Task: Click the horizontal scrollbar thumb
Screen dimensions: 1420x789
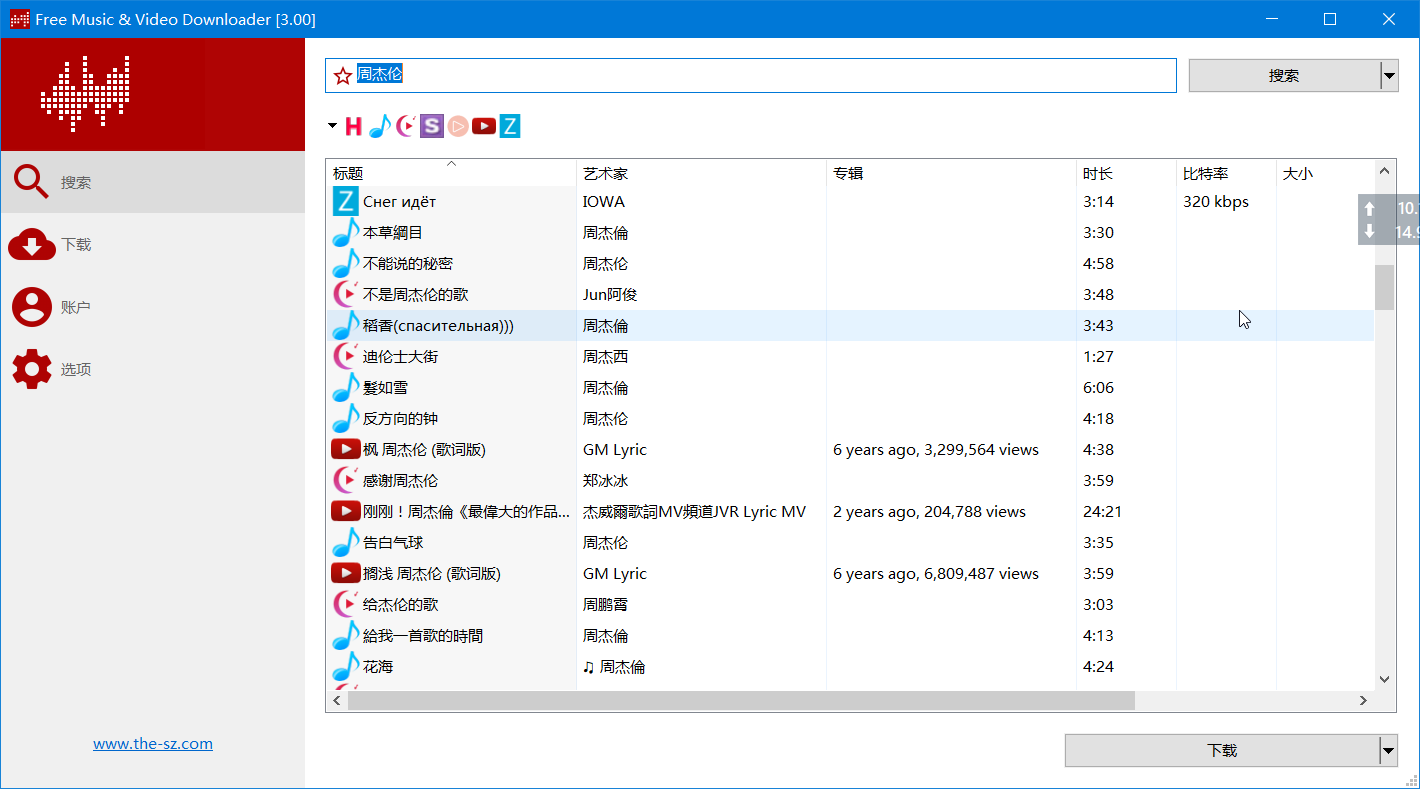Action: coord(741,701)
